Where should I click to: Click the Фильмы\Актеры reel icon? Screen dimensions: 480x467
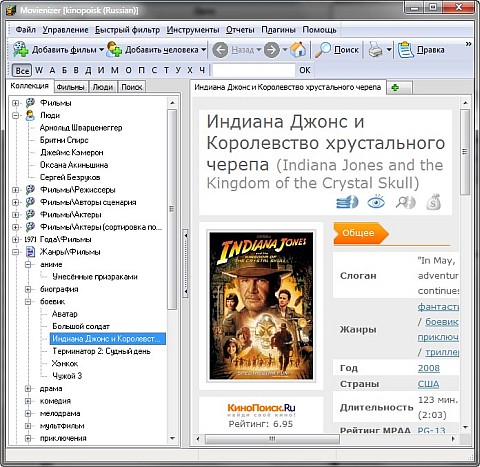[30, 214]
